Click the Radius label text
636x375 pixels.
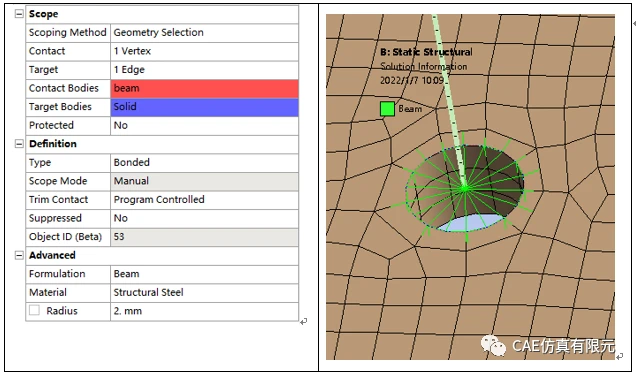tap(62, 311)
